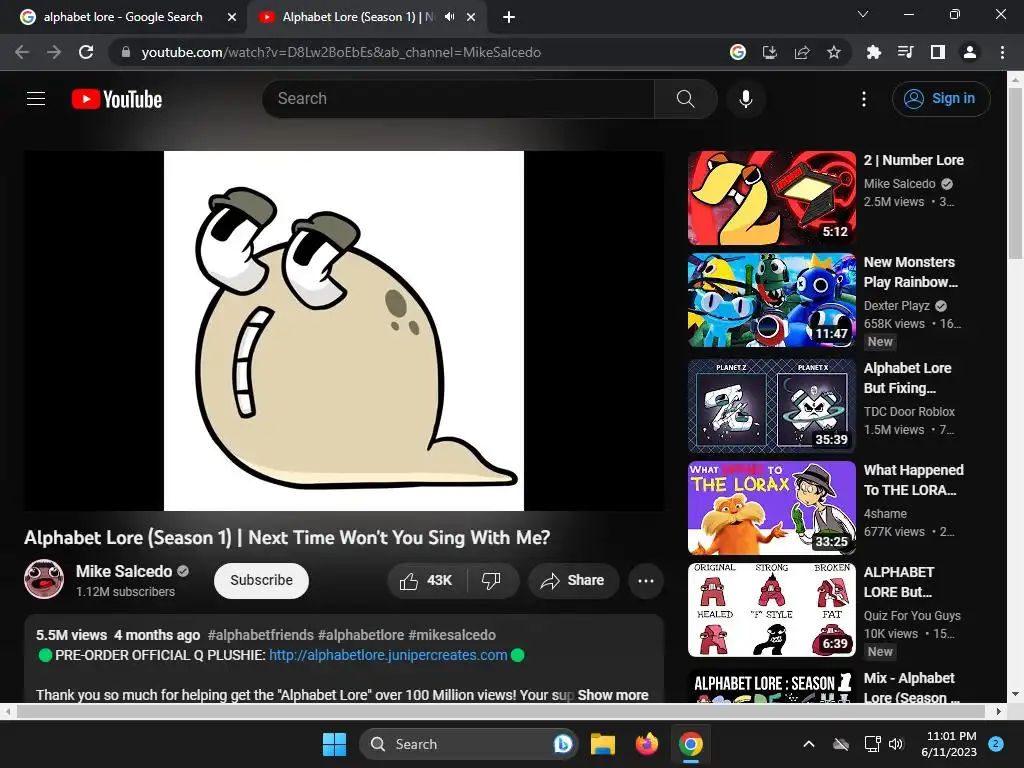
Task: Share this page from address bar
Action: (802, 52)
